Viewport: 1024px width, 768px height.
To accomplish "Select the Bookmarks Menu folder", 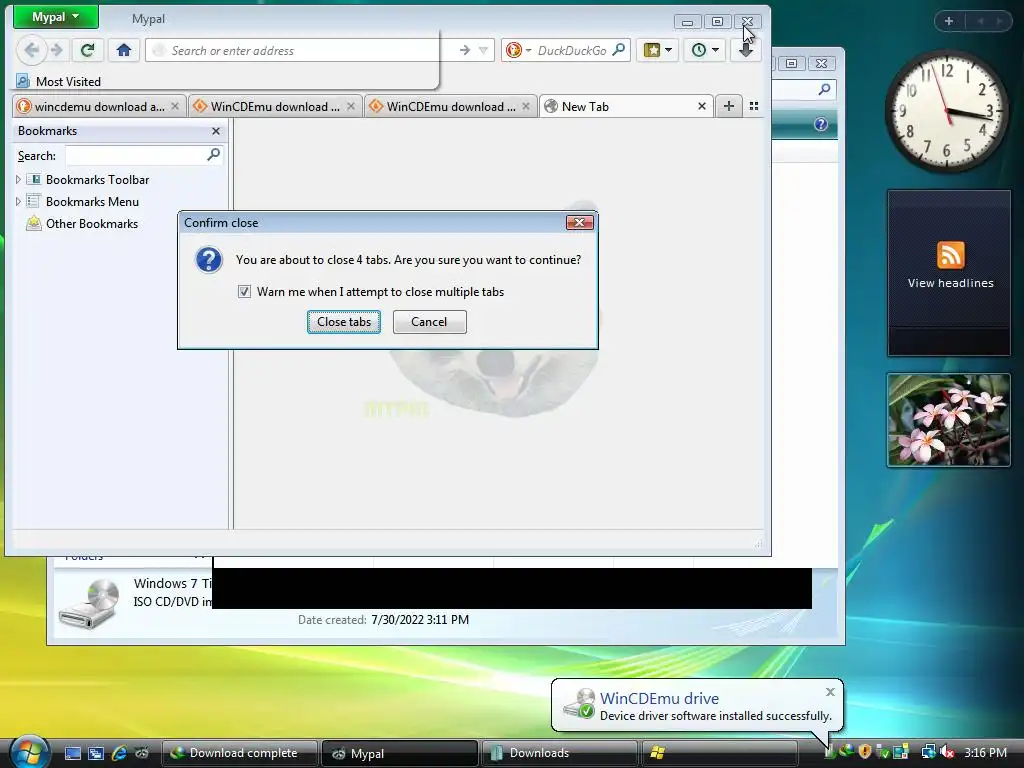I will 83,202.
